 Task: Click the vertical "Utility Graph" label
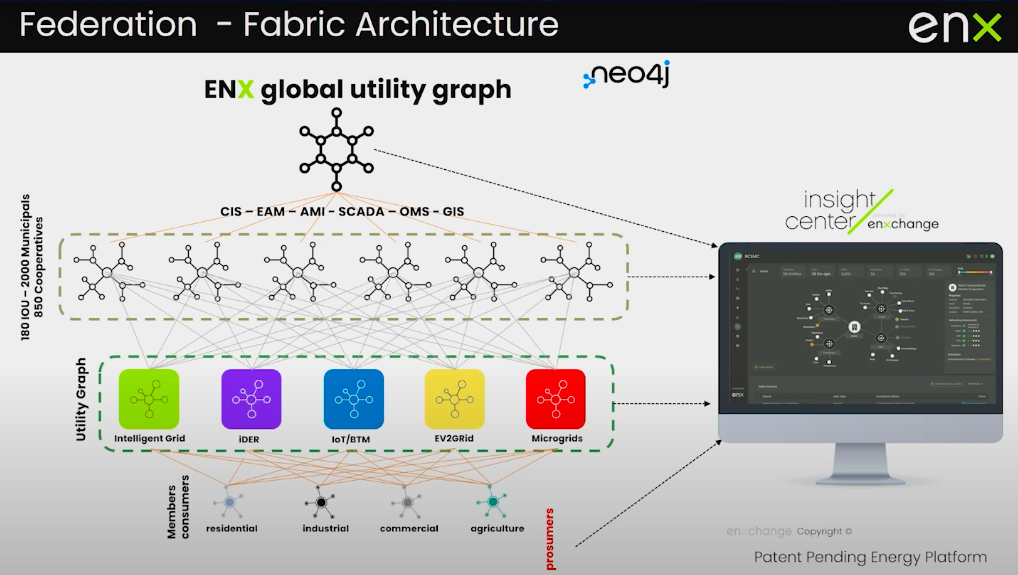(81, 399)
